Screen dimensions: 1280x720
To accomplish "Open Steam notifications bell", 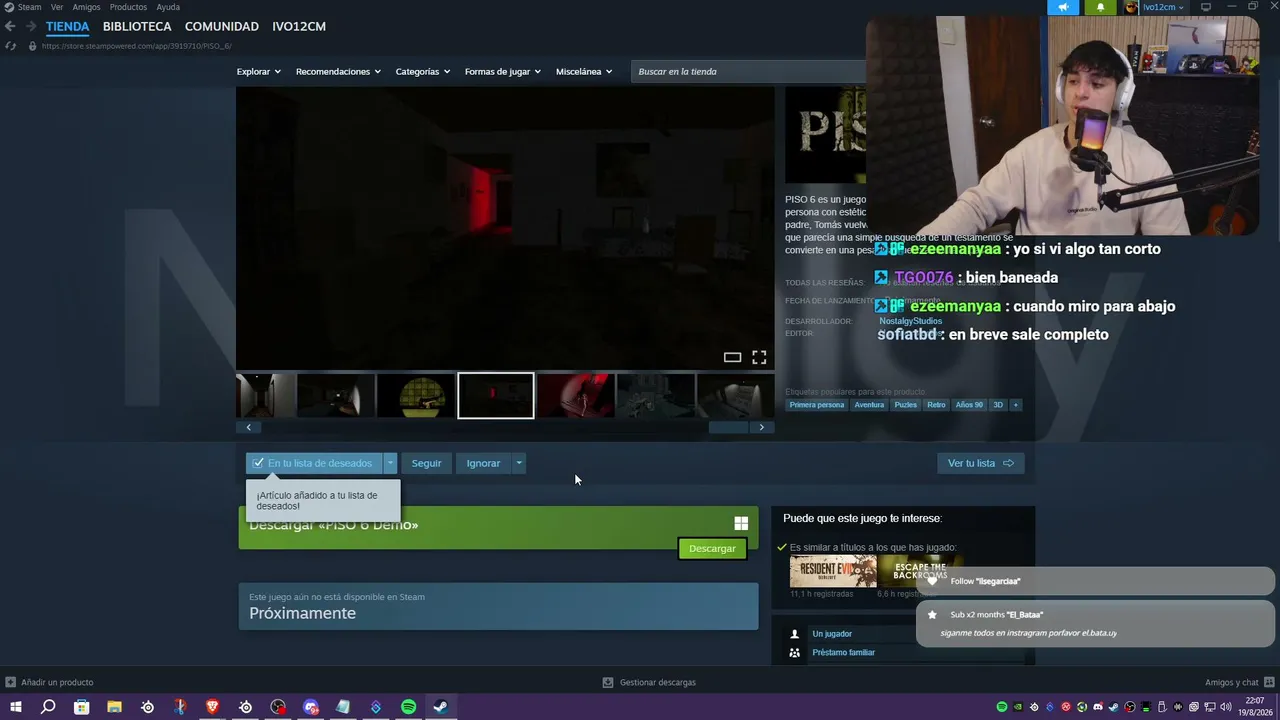I will point(1100,7).
